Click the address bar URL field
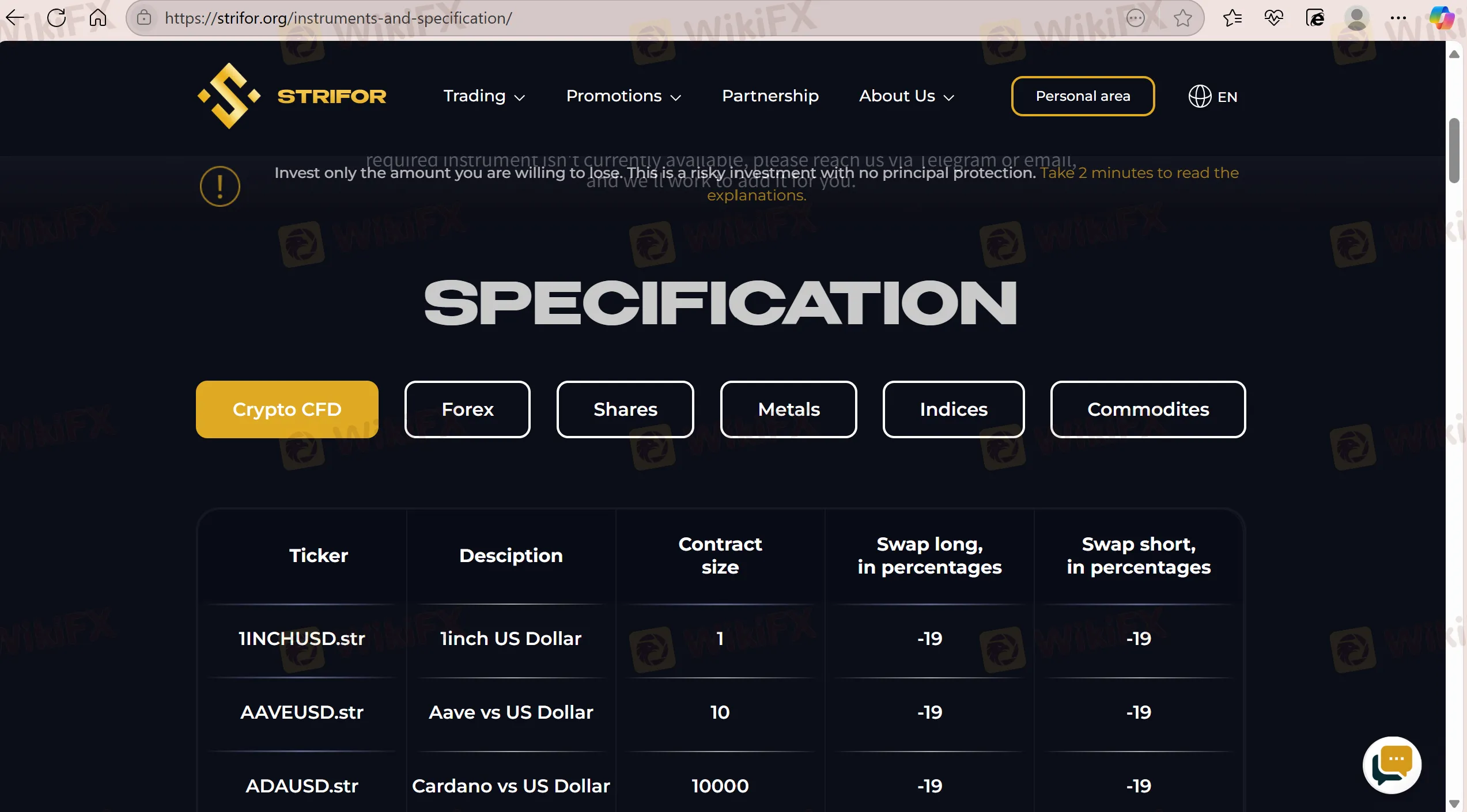The height and width of the screenshot is (812, 1467). tap(634, 18)
